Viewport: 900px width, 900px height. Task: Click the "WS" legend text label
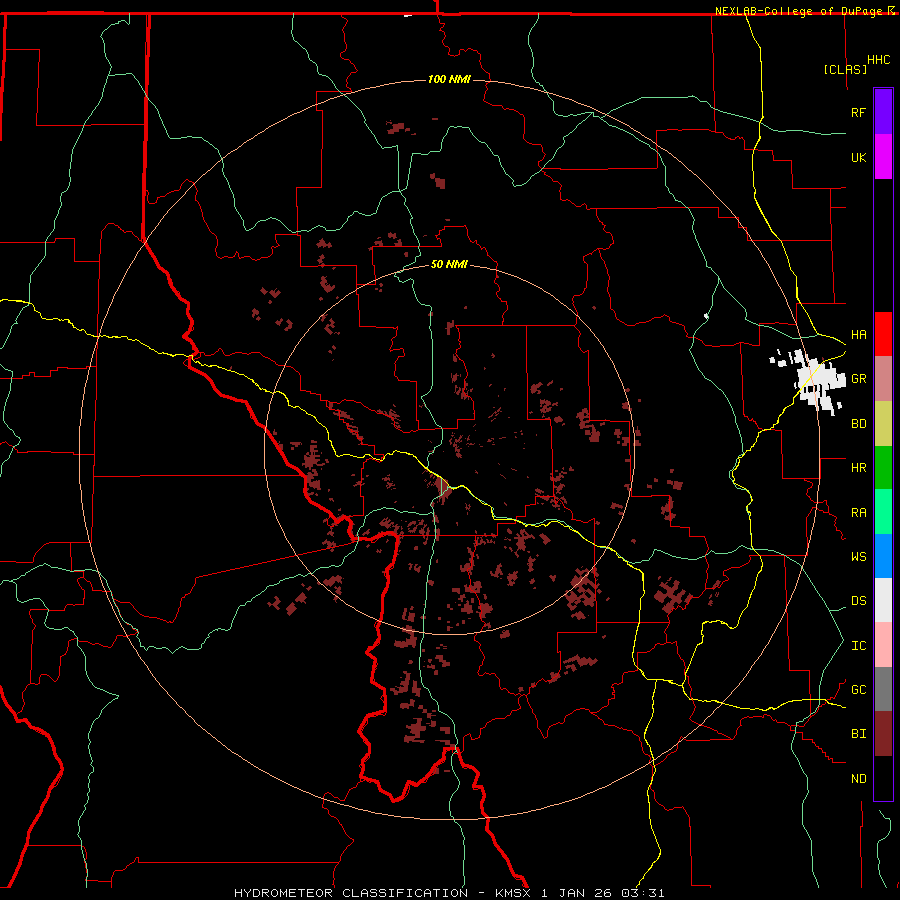pos(859,556)
